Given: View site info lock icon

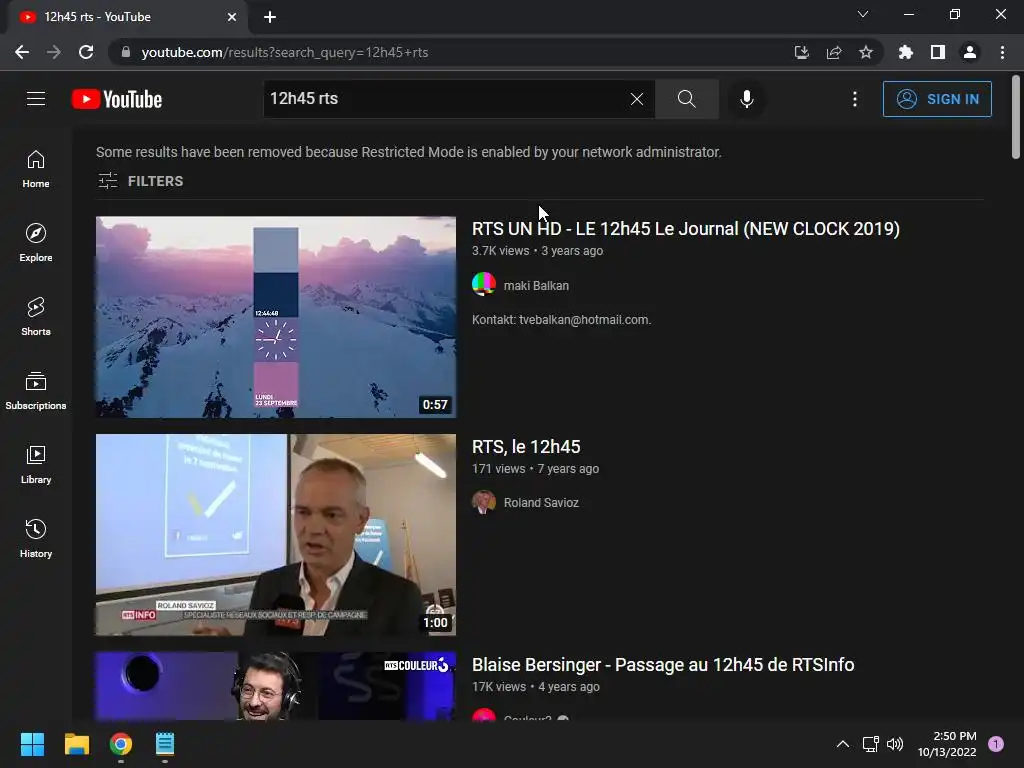Looking at the screenshot, I should pyautogui.click(x=126, y=52).
